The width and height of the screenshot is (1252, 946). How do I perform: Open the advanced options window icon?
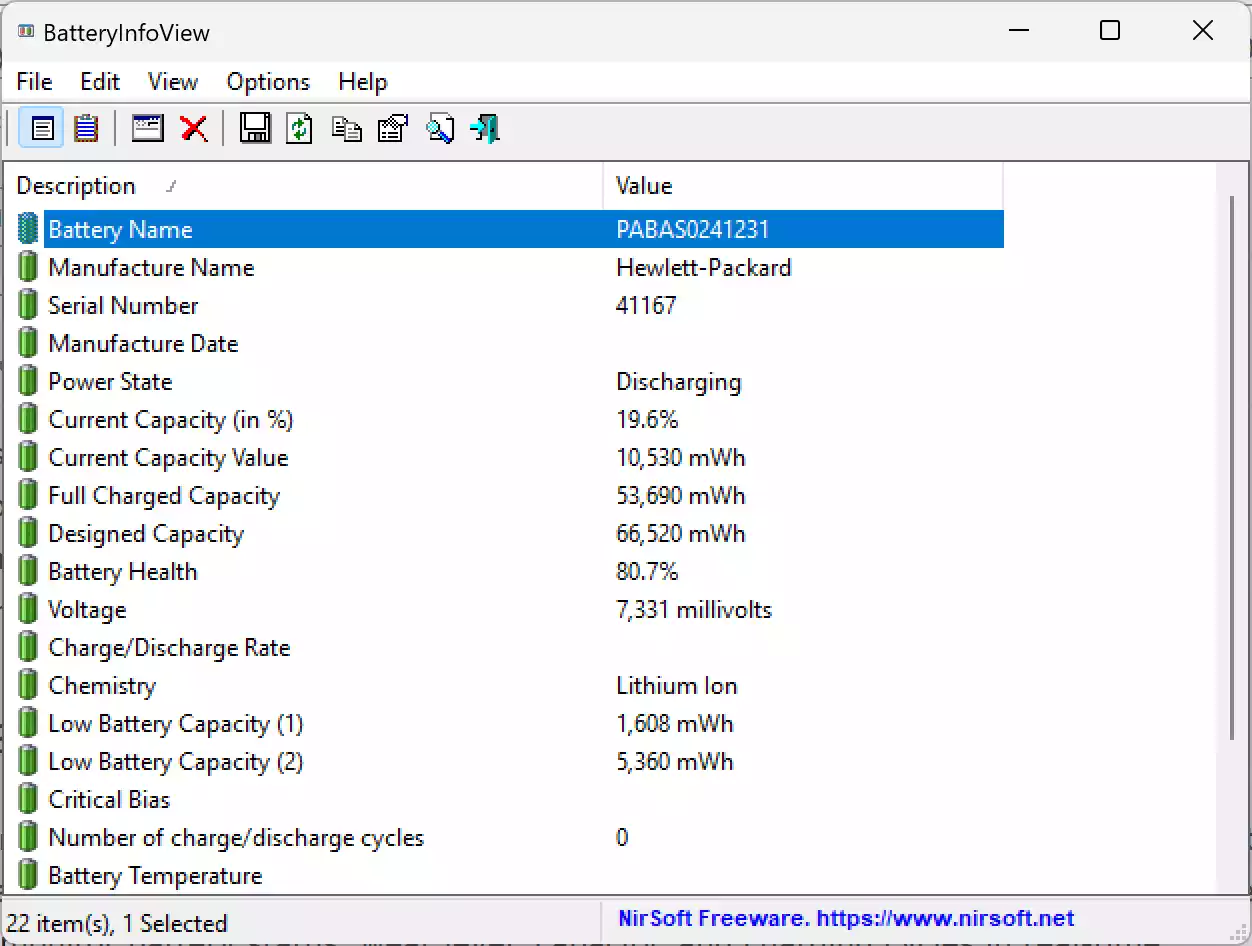(x=147, y=128)
